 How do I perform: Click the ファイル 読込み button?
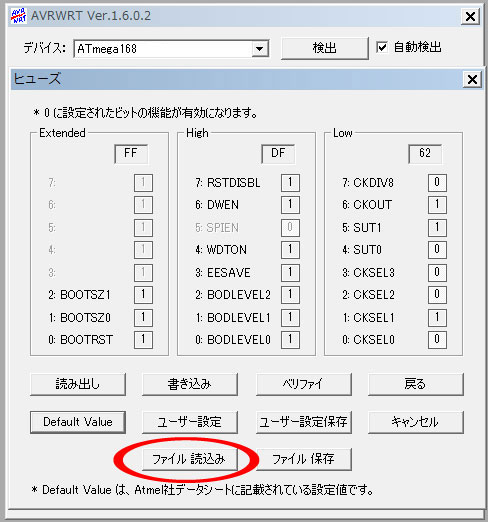coord(190,459)
